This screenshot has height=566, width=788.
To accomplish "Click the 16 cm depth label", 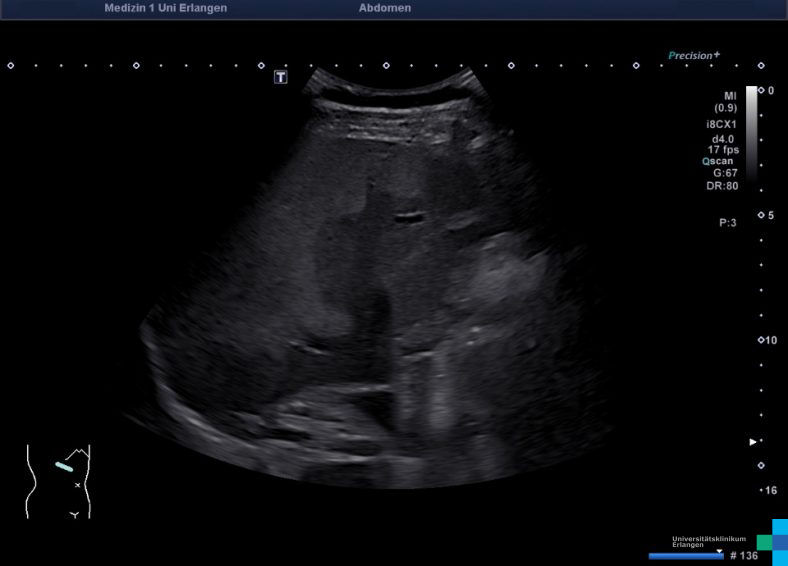I will click(769, 490).
